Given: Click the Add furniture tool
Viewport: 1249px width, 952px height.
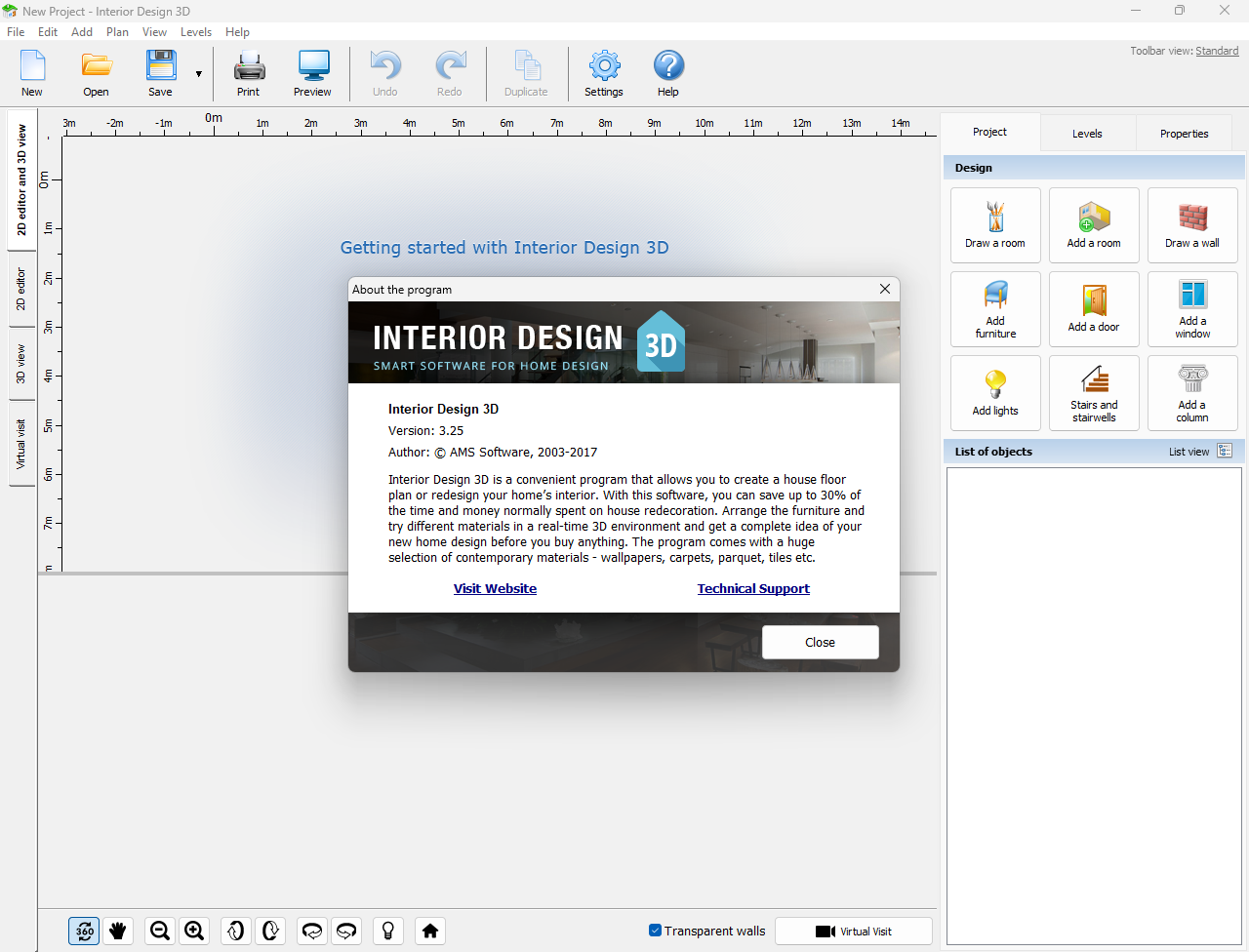Looking at the screenshot, I should pos(995,309).
